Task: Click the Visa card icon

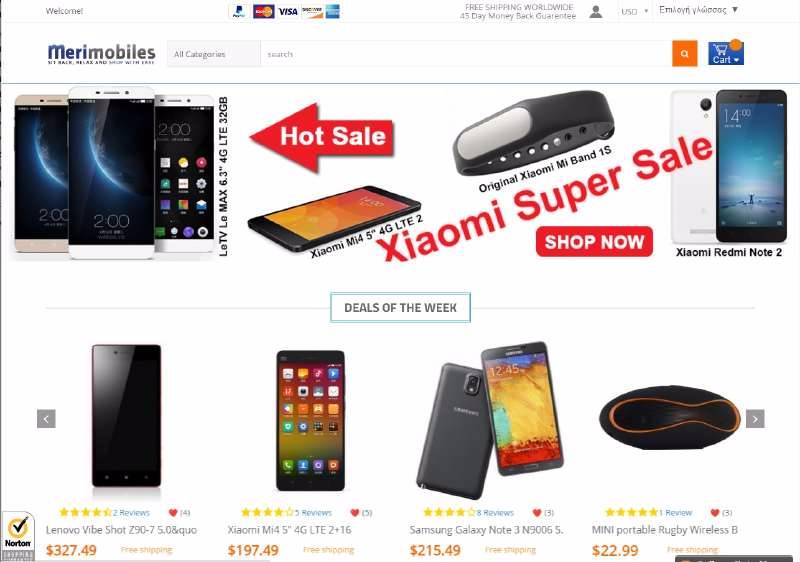Action: coord(288,11)
